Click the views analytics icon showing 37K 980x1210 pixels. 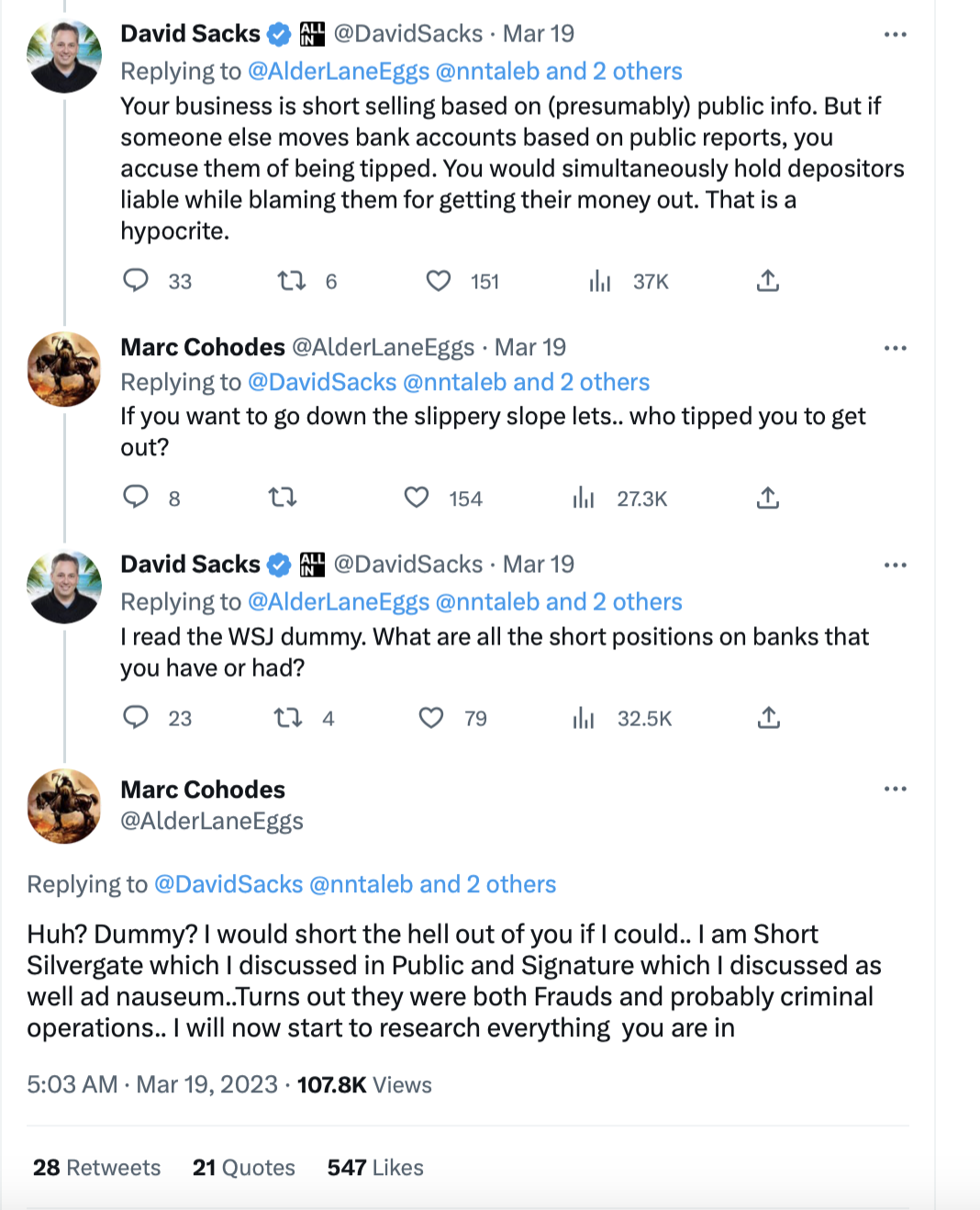600,281
